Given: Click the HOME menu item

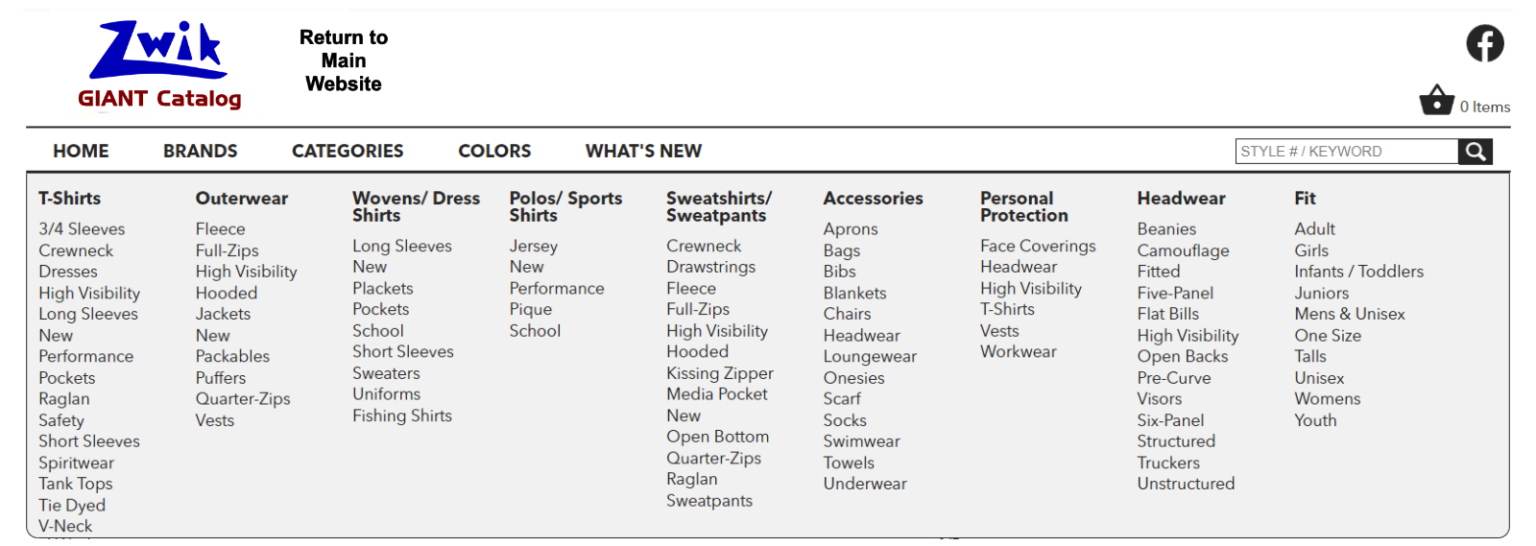Looking at the screenshot, I should click(81, 151).
